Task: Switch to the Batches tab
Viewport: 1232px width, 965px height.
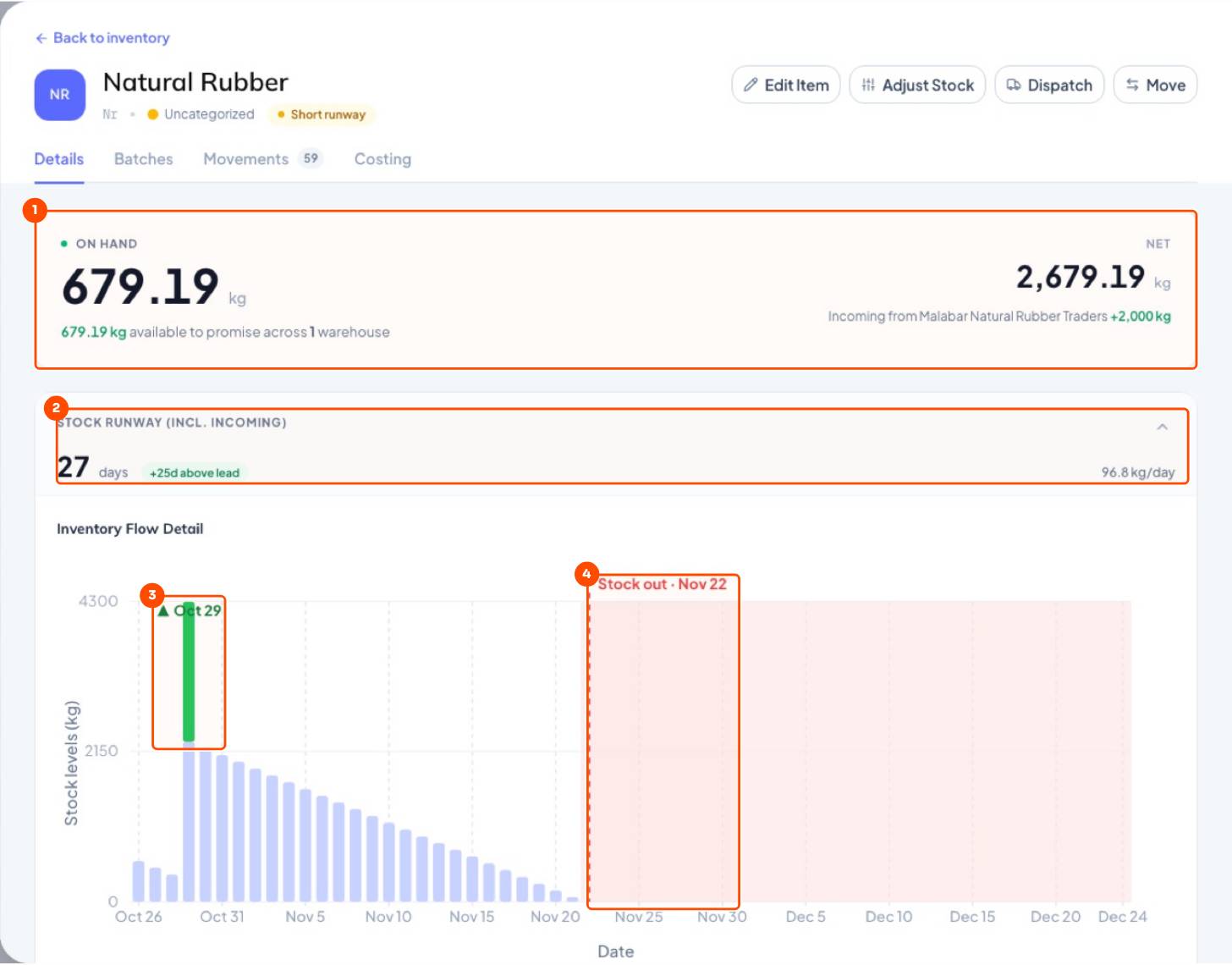Action: pyautogui.click(x=143, y=159)
